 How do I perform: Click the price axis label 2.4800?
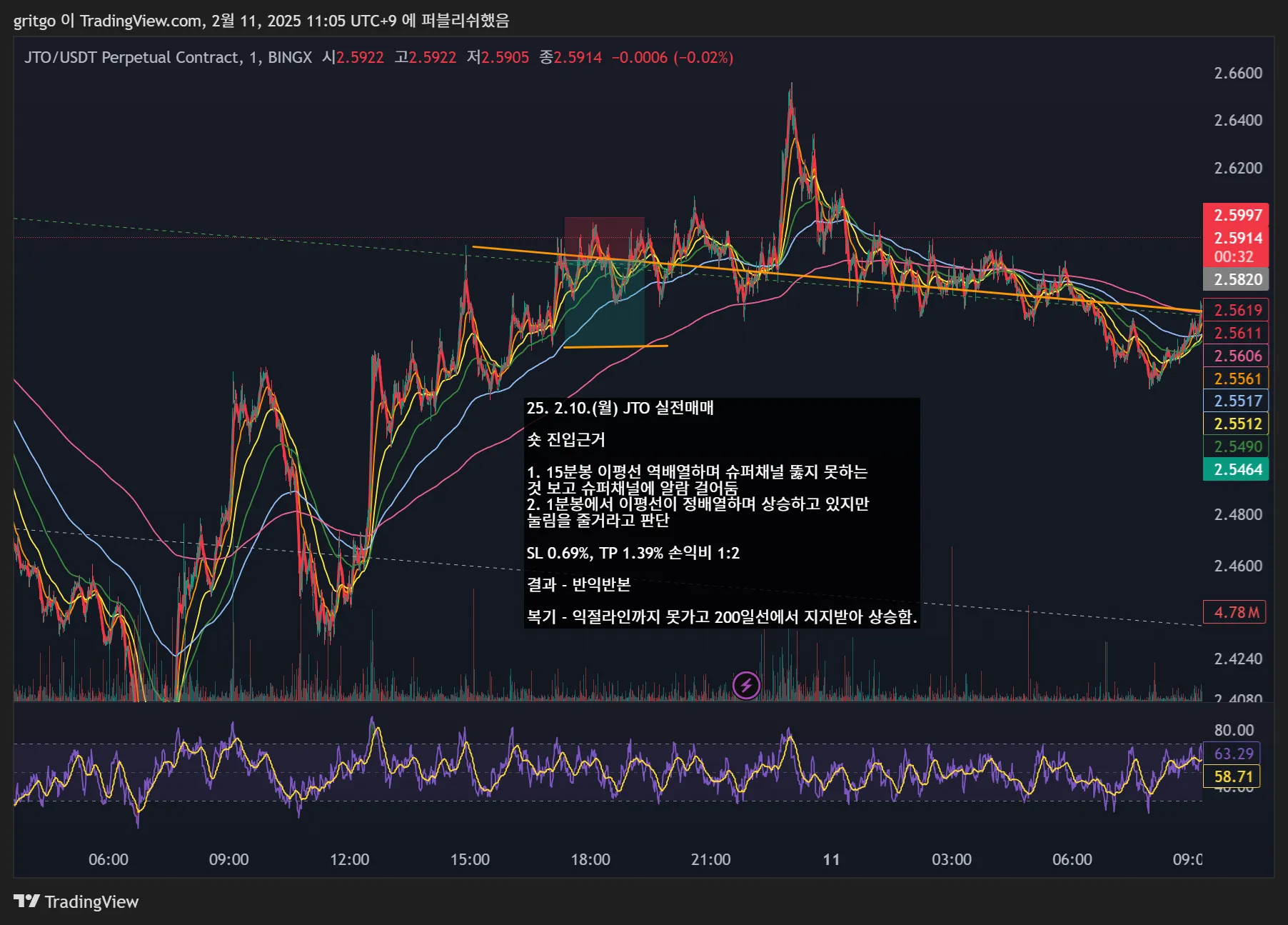coord(1238,514)
